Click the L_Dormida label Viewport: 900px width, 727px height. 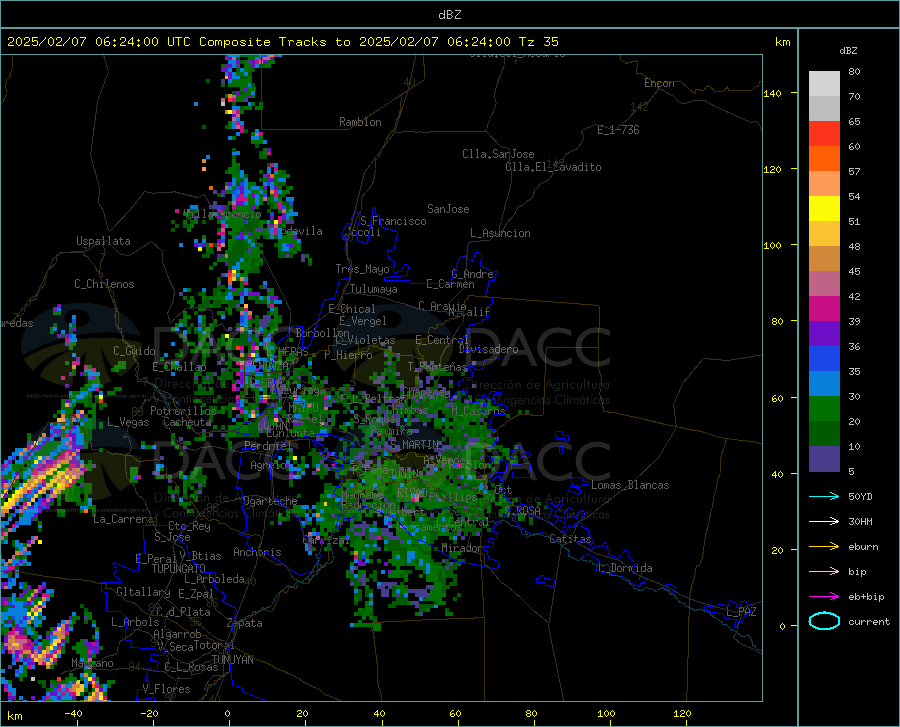point(625,568)
